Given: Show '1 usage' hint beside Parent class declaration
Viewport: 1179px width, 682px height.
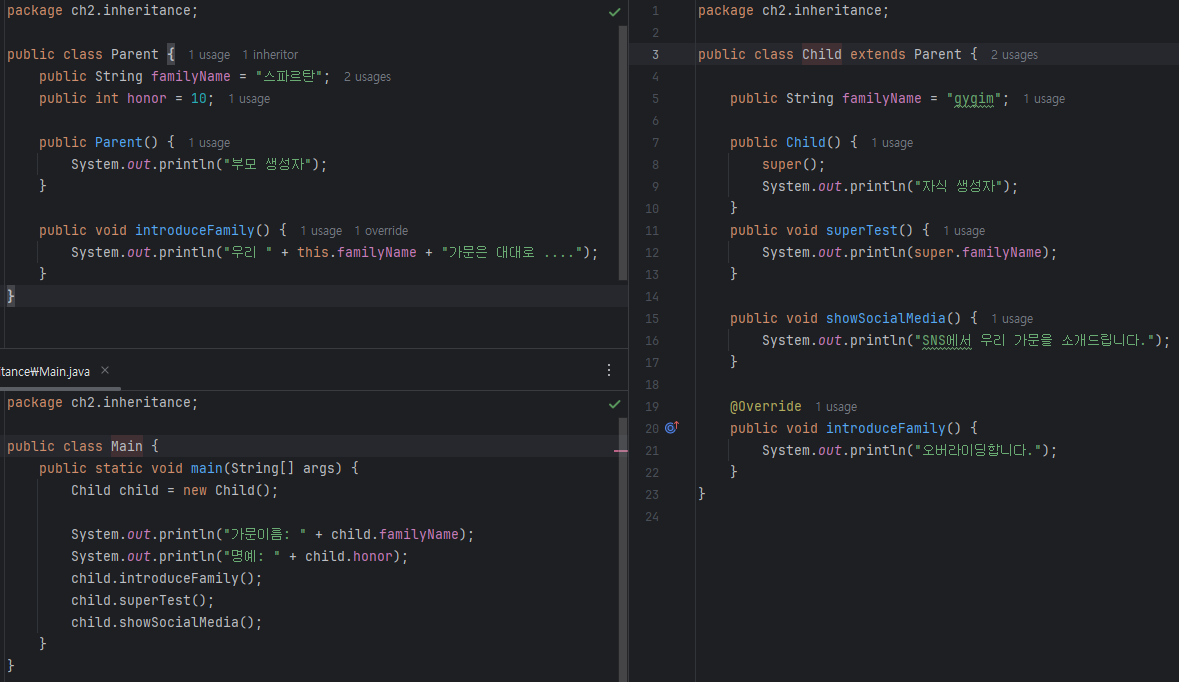Looking at the screenshot, I should pyautogui.click(x=209, y=55).
